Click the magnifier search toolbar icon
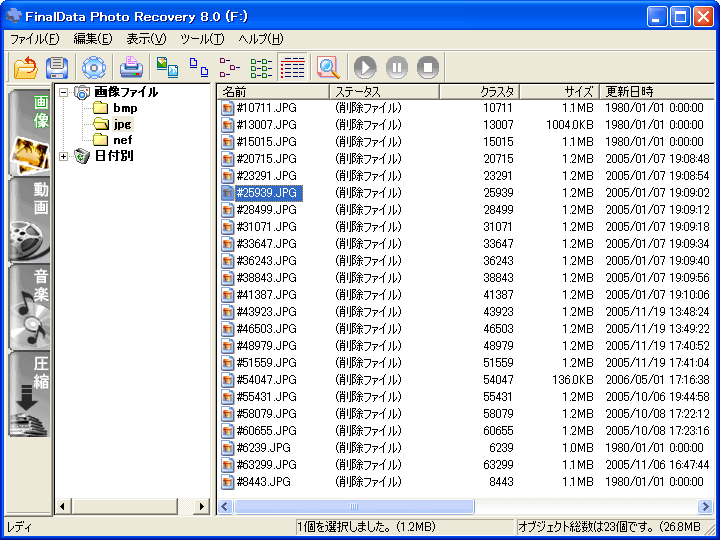Viewport: 720px width, 540px height. (x=328, y=68)
